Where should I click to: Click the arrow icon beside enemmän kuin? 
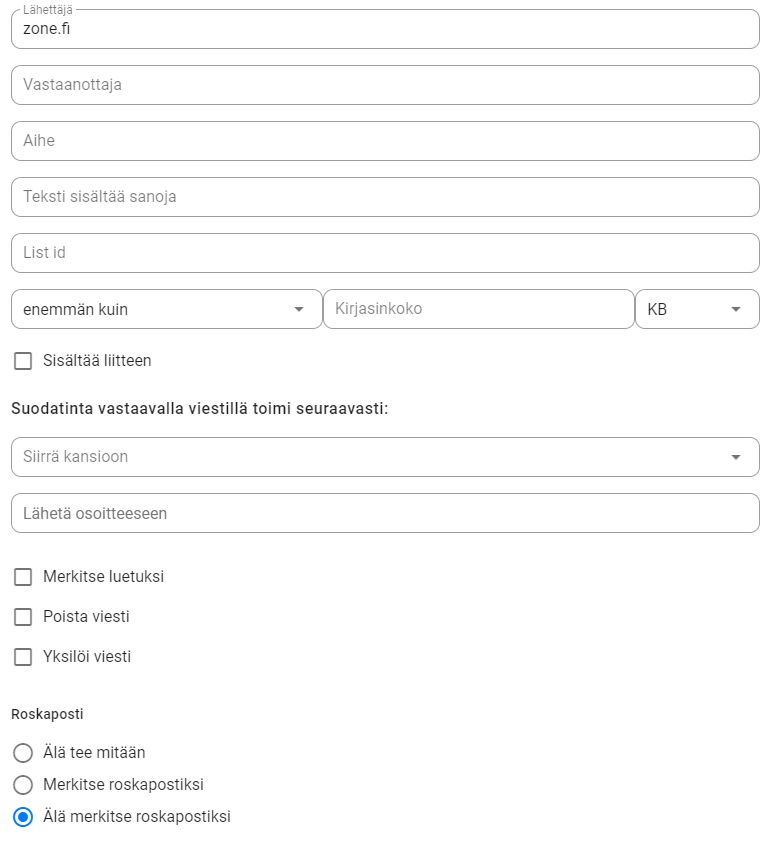(299, 309)
